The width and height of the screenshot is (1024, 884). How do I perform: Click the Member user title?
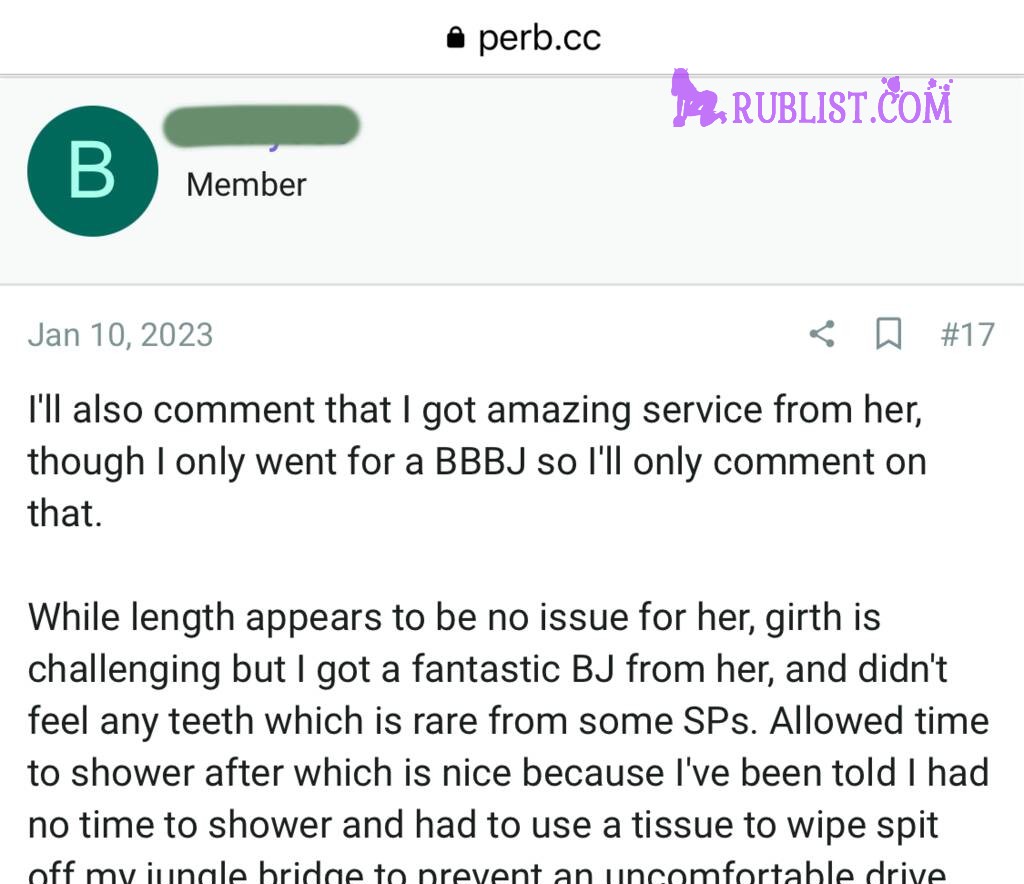point(246,184)
